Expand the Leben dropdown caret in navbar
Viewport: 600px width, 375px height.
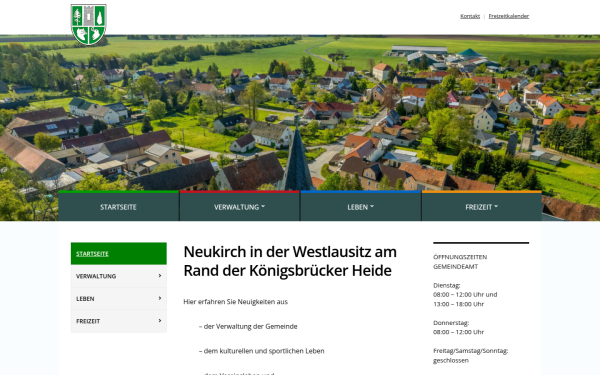[x=372, y=207]
